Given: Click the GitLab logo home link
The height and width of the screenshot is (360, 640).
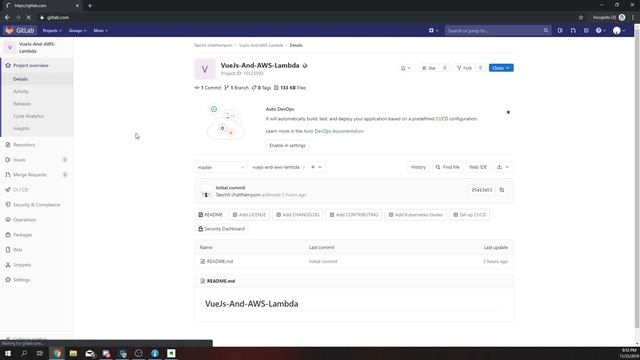Looking at the screenshot, I should coord(20,31).
